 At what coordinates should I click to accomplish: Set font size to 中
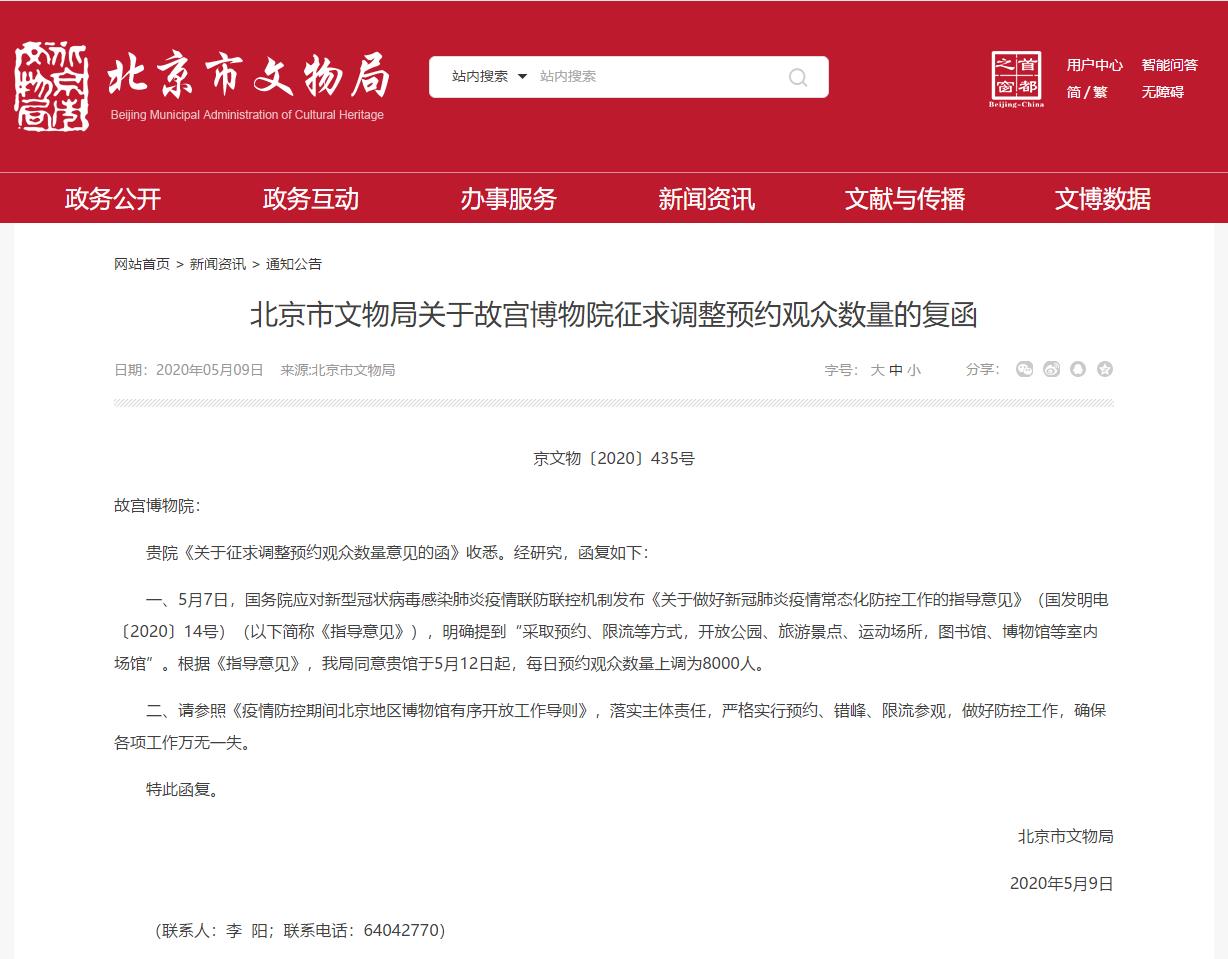pos(896,370)
